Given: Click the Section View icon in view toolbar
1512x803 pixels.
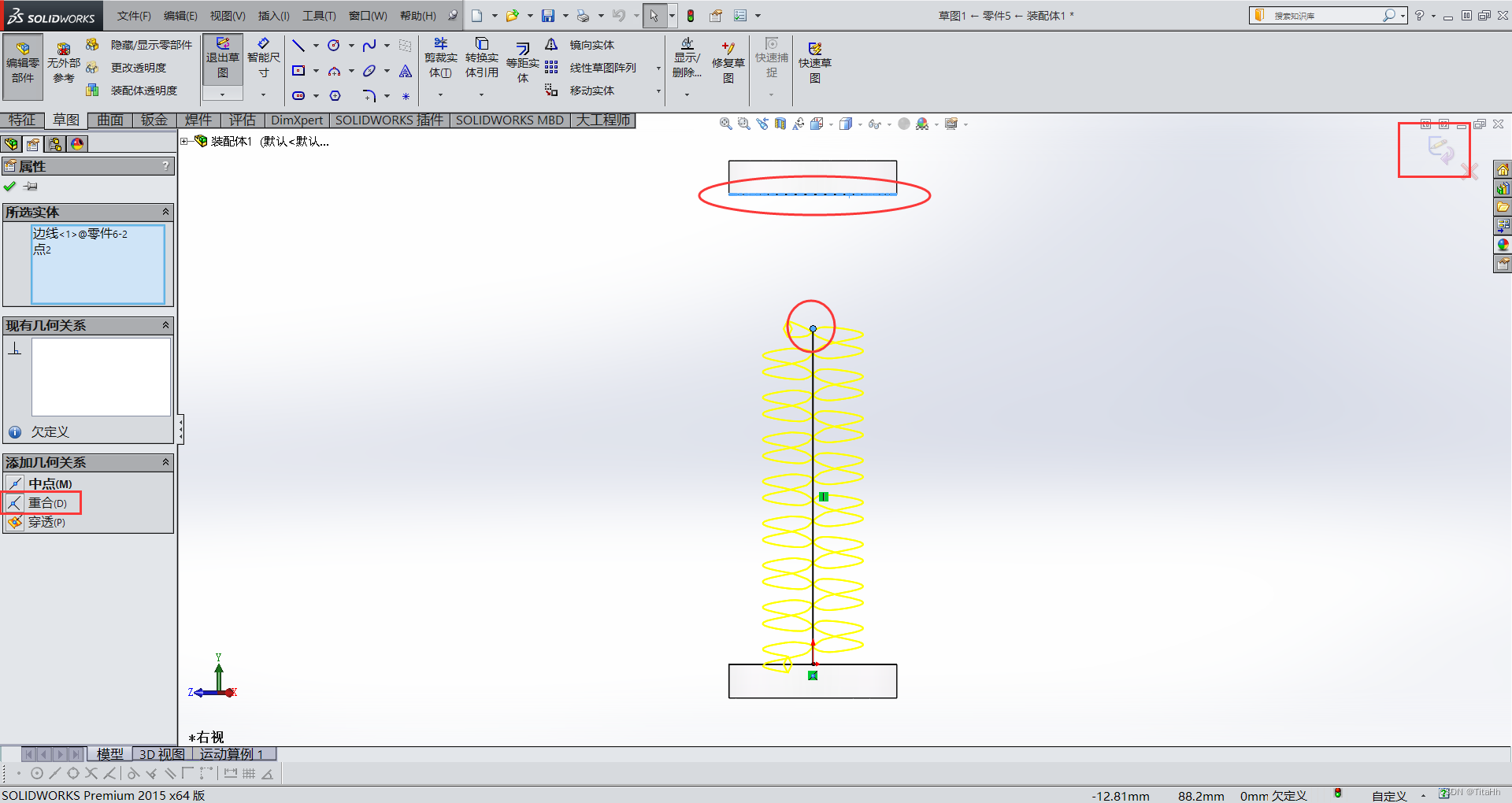Looking at the screenshot, I should (x=780, y=124).
